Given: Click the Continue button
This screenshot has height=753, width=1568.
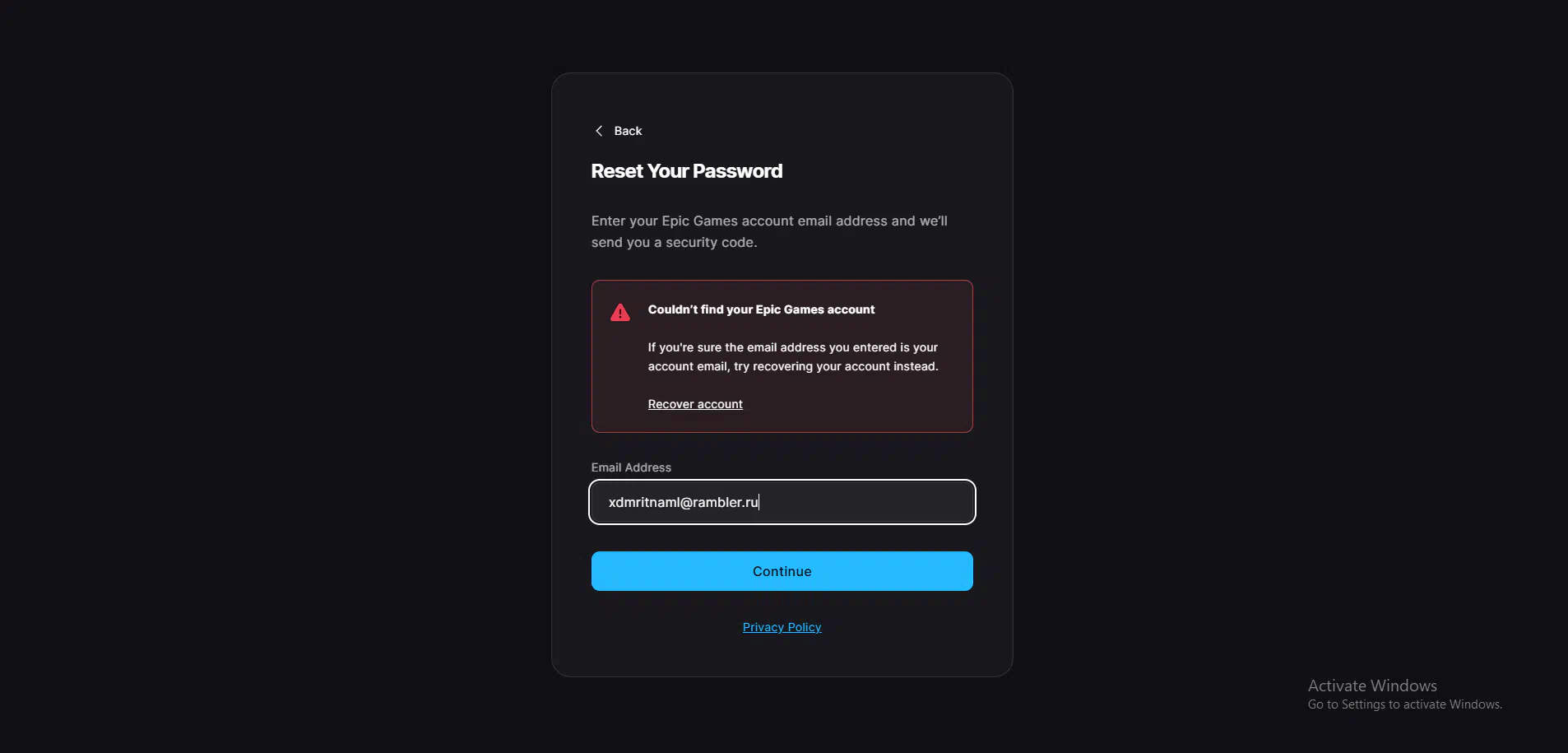Looking at the screenshot, I should [782, 571].
